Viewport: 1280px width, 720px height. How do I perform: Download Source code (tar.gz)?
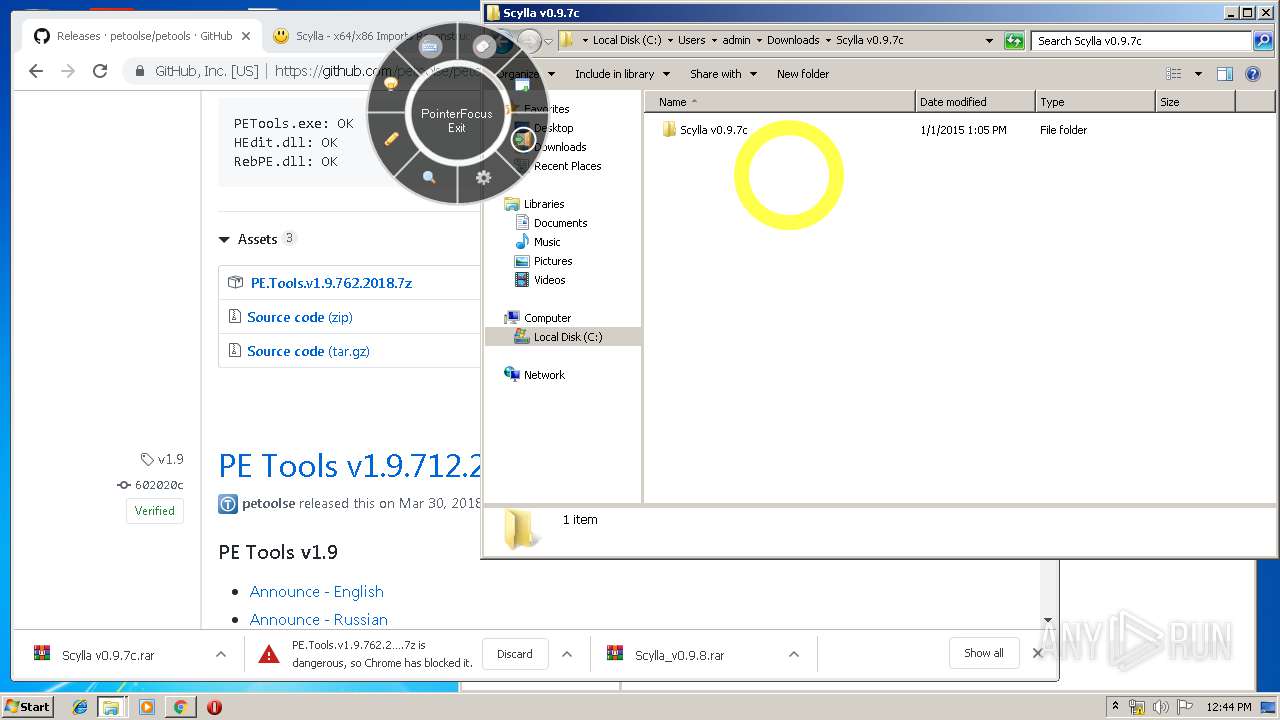(308, 351)
